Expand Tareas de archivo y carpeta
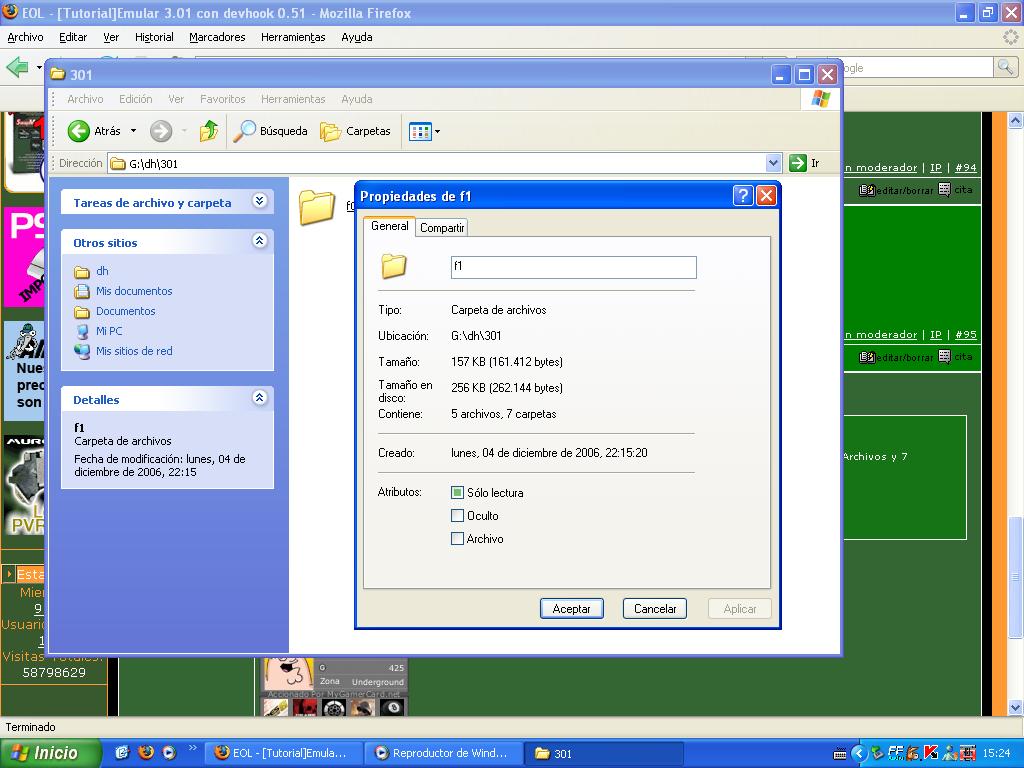 point(260,201)
